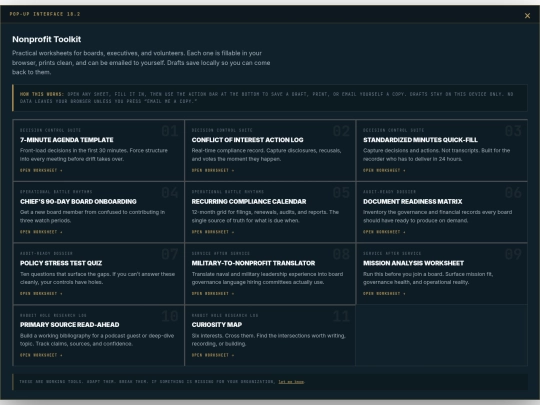Image resolution: width=540 pixels, height=405 pixels.
Task: Click the Service After Service label above Mission Analysis Worksheet
Action: click(x=392, y=253)
